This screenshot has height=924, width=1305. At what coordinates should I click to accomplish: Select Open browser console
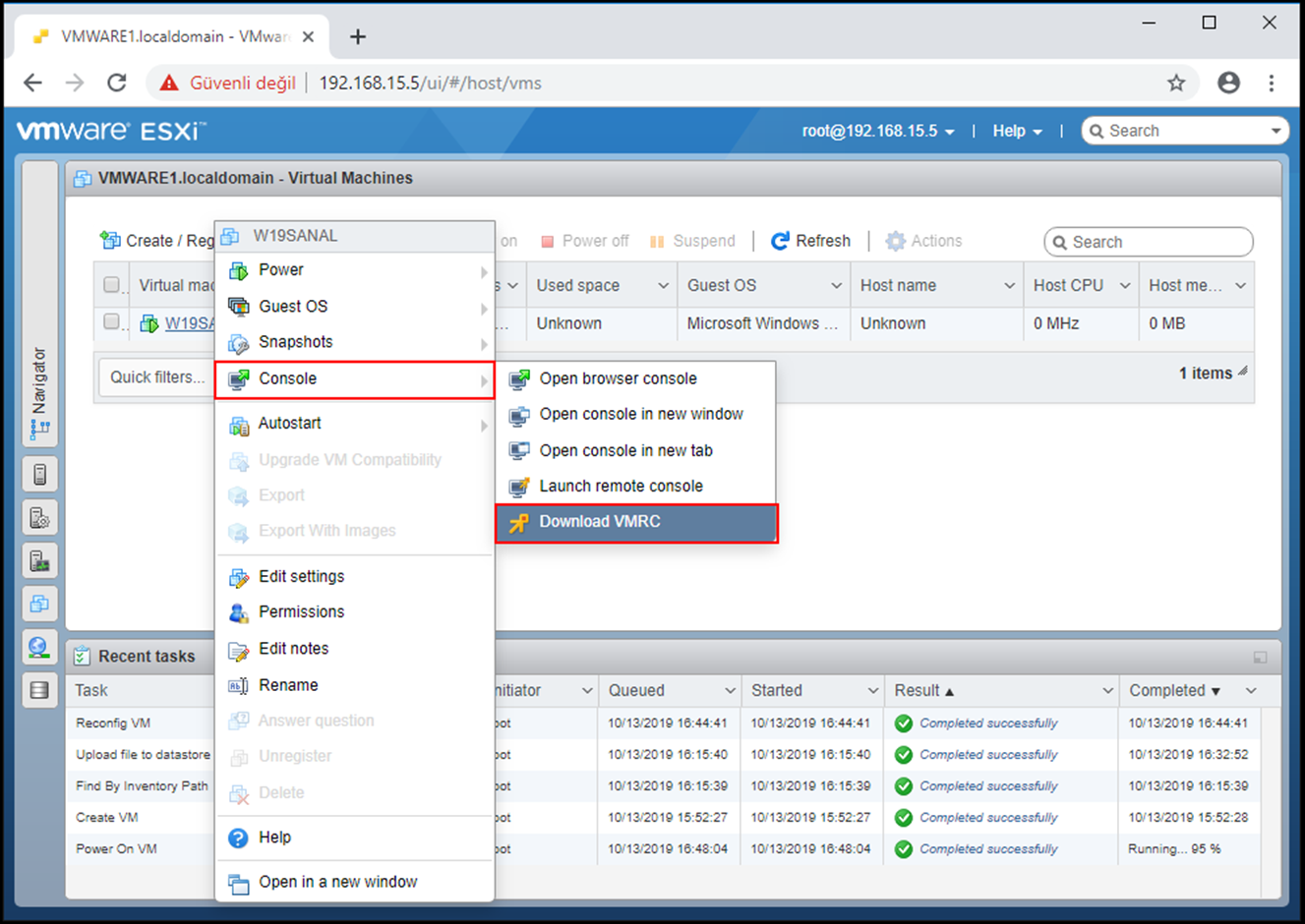coord(636,379)
